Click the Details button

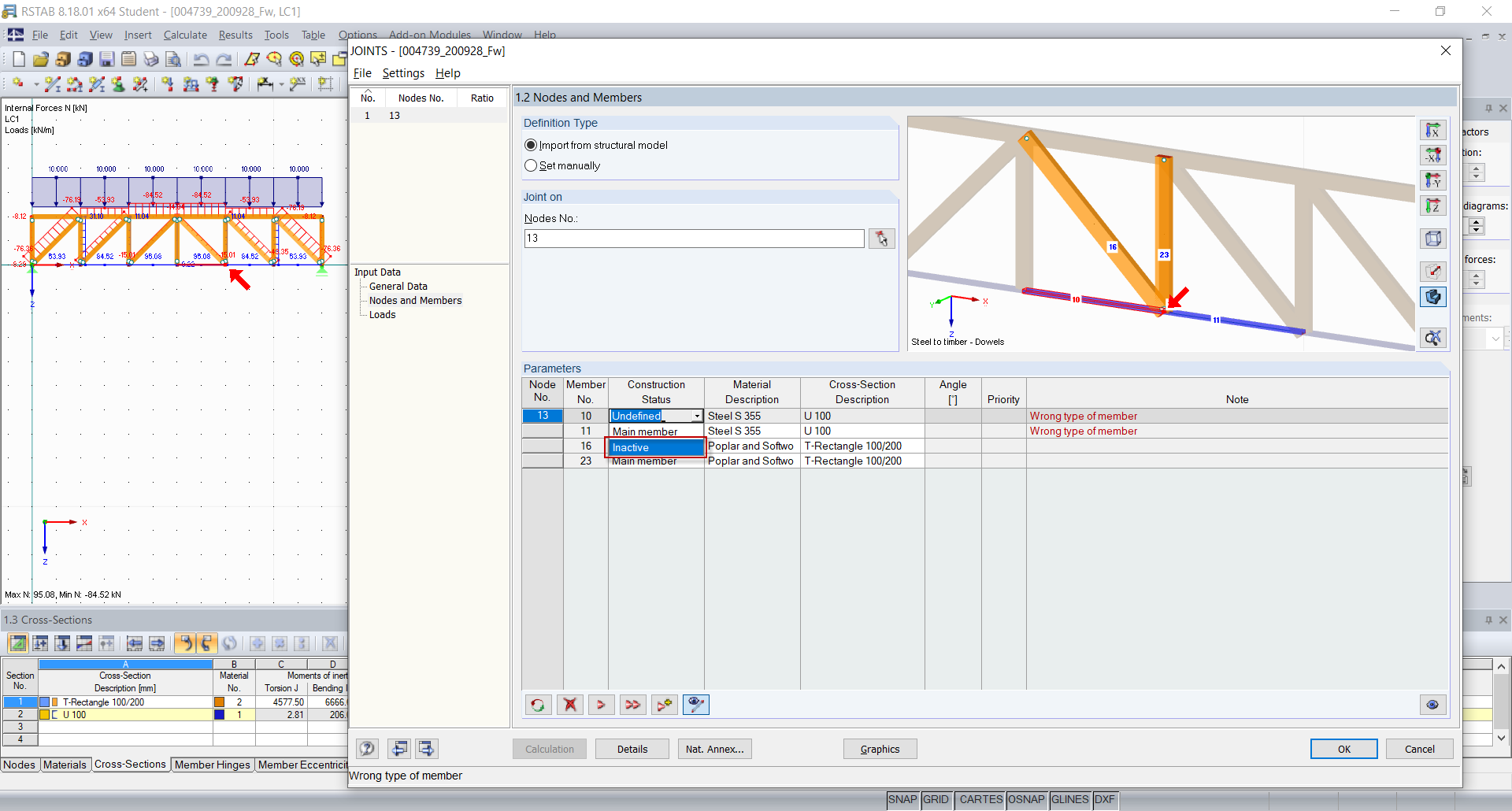coord(632,749)
